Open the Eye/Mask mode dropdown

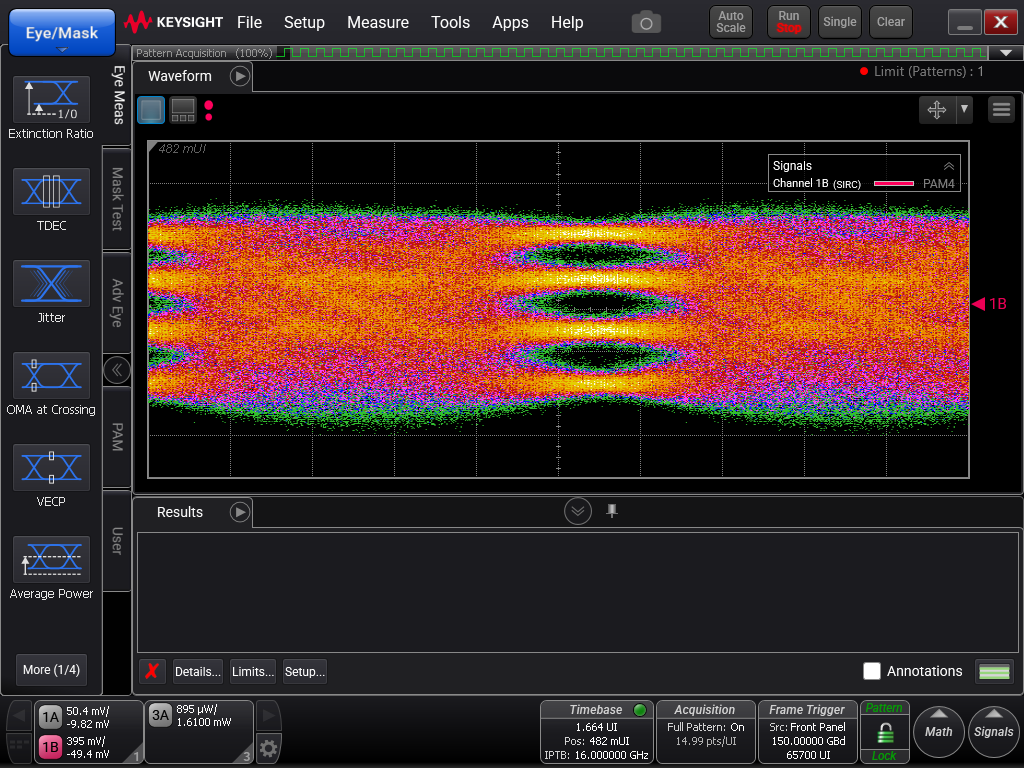point(62,33)
